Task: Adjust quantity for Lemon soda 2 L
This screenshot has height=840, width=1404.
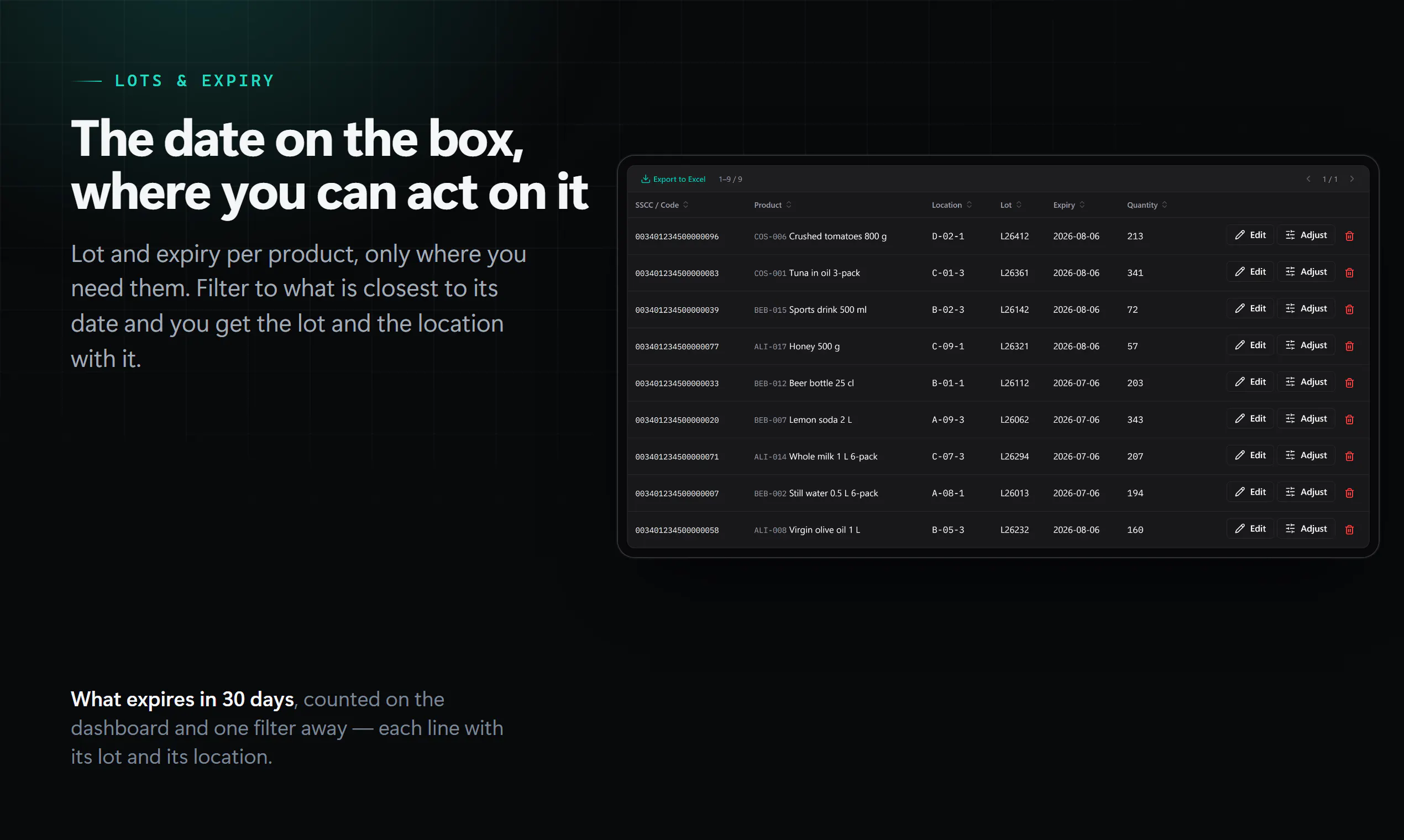Action: click(1306, 418)
